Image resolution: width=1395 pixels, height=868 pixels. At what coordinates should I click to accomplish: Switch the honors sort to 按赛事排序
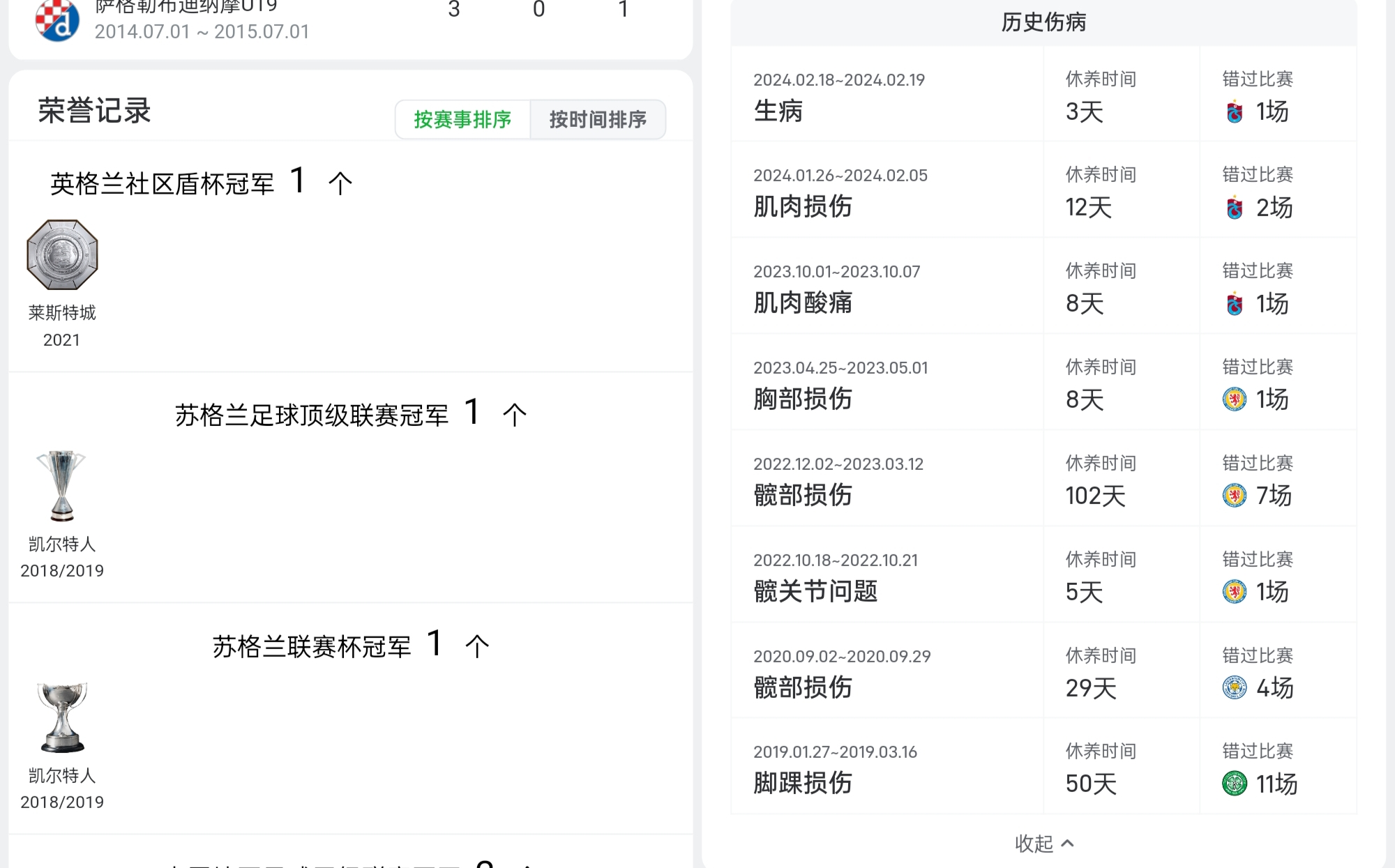462,120
